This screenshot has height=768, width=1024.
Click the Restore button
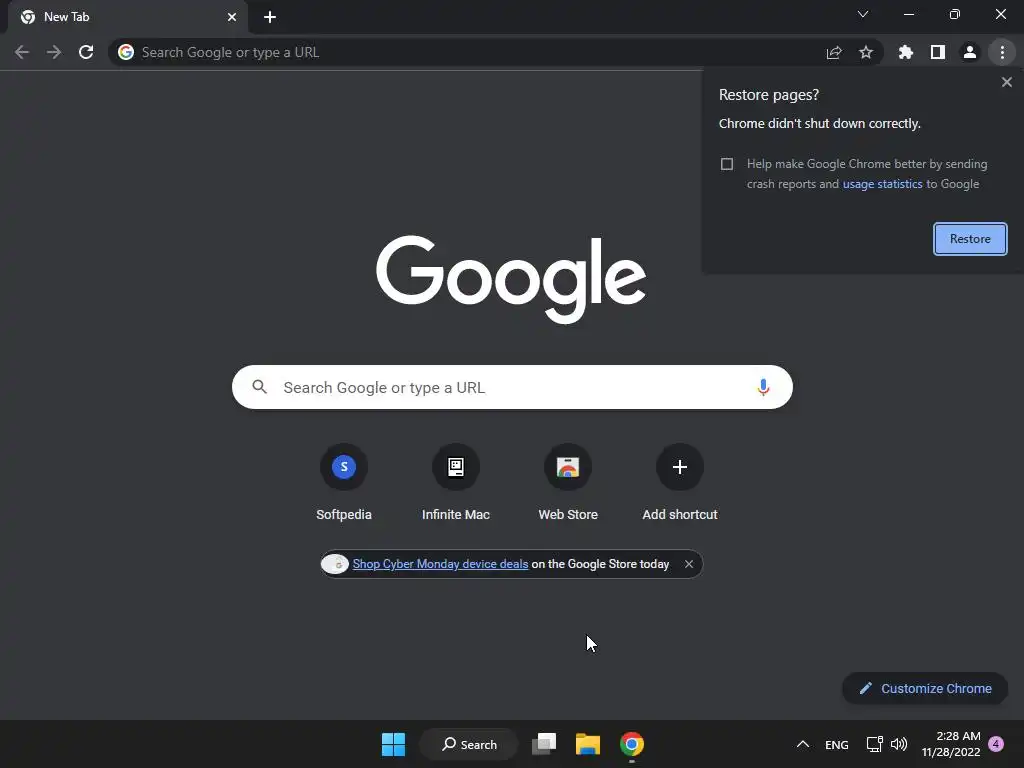(x=970, y=239)
